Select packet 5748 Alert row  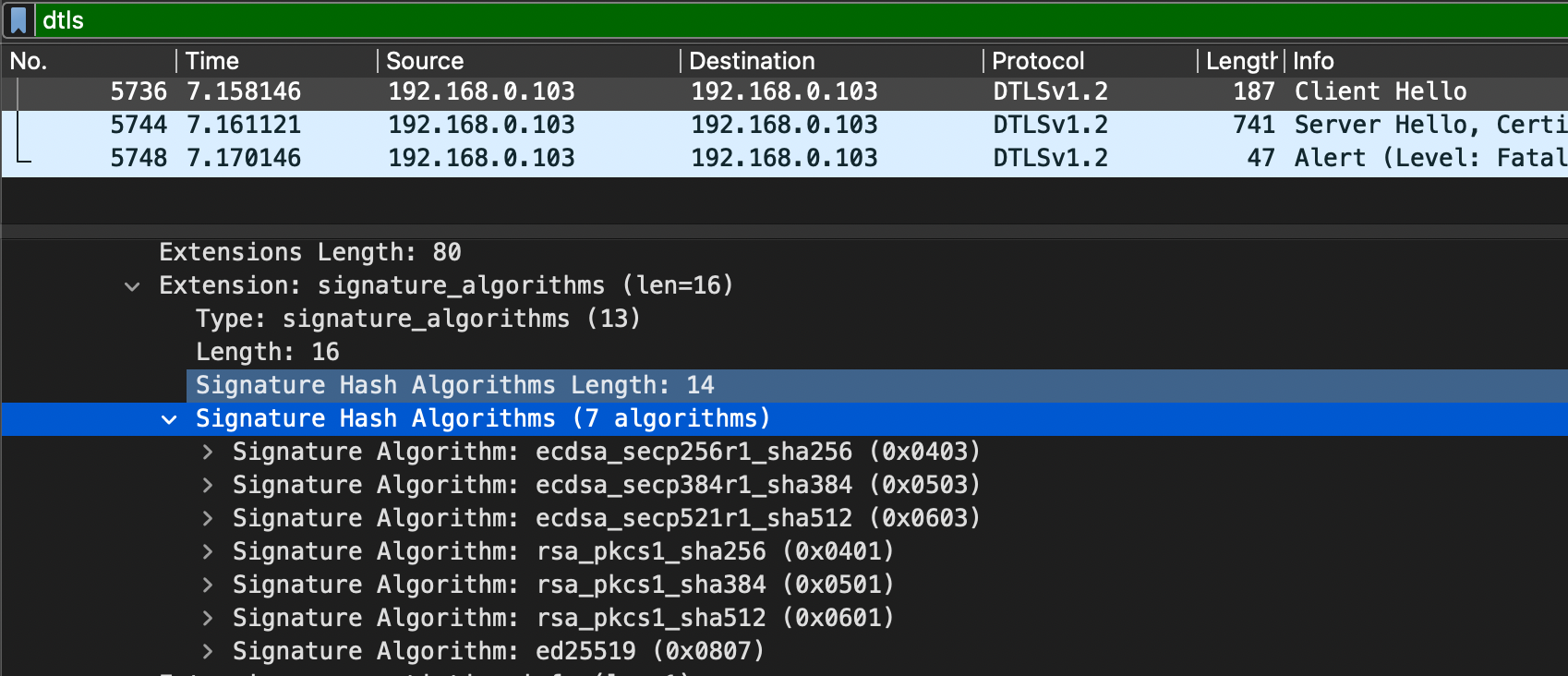point(784,158)
